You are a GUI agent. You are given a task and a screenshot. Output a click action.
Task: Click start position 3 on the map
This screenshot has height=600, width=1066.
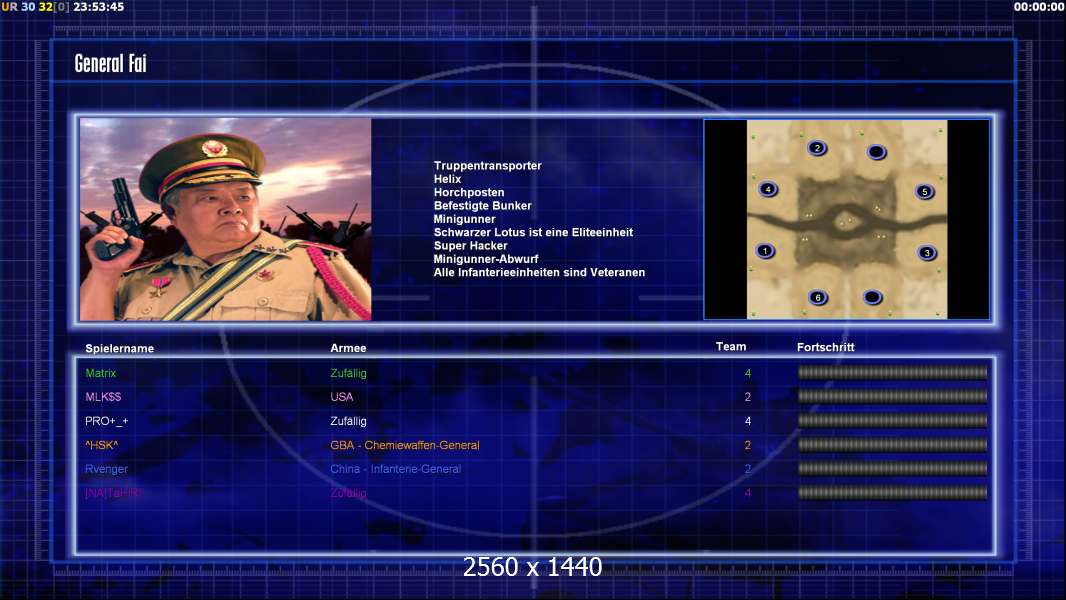pyautogui.click(x=927, y=253)
